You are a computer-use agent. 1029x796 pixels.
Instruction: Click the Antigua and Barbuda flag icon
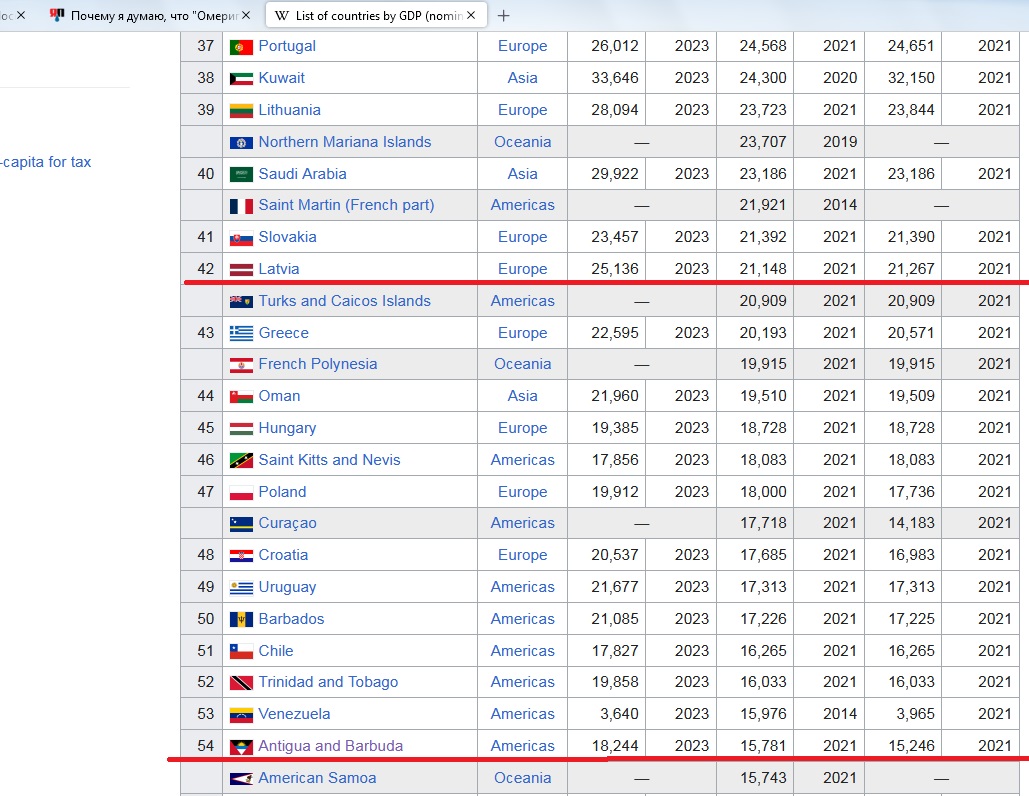click(241, 747)
